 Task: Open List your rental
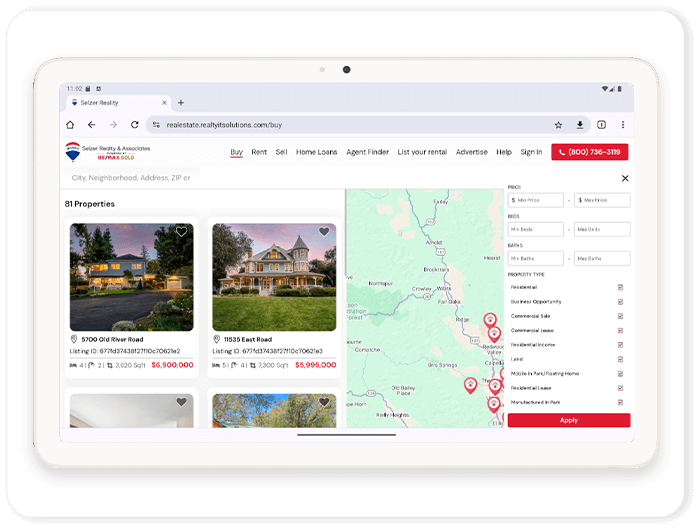point(422,152)
